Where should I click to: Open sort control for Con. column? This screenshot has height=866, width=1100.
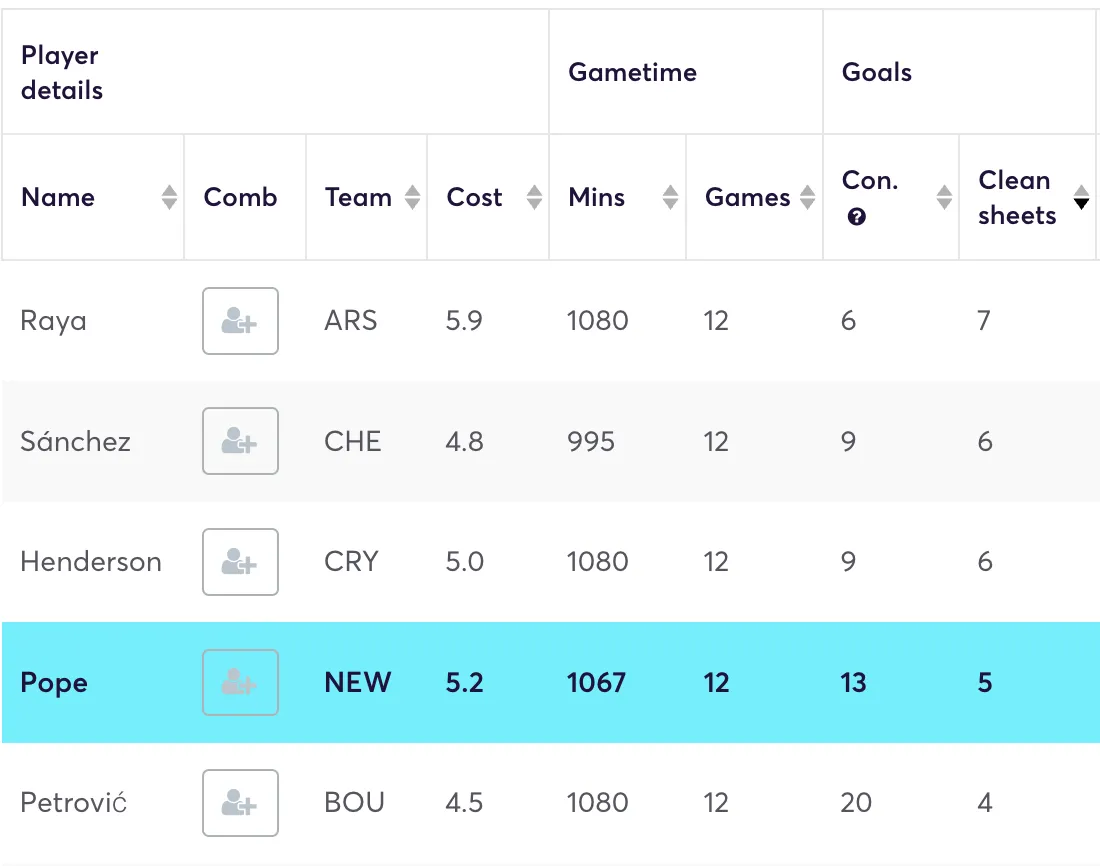[x=944, y=197]
